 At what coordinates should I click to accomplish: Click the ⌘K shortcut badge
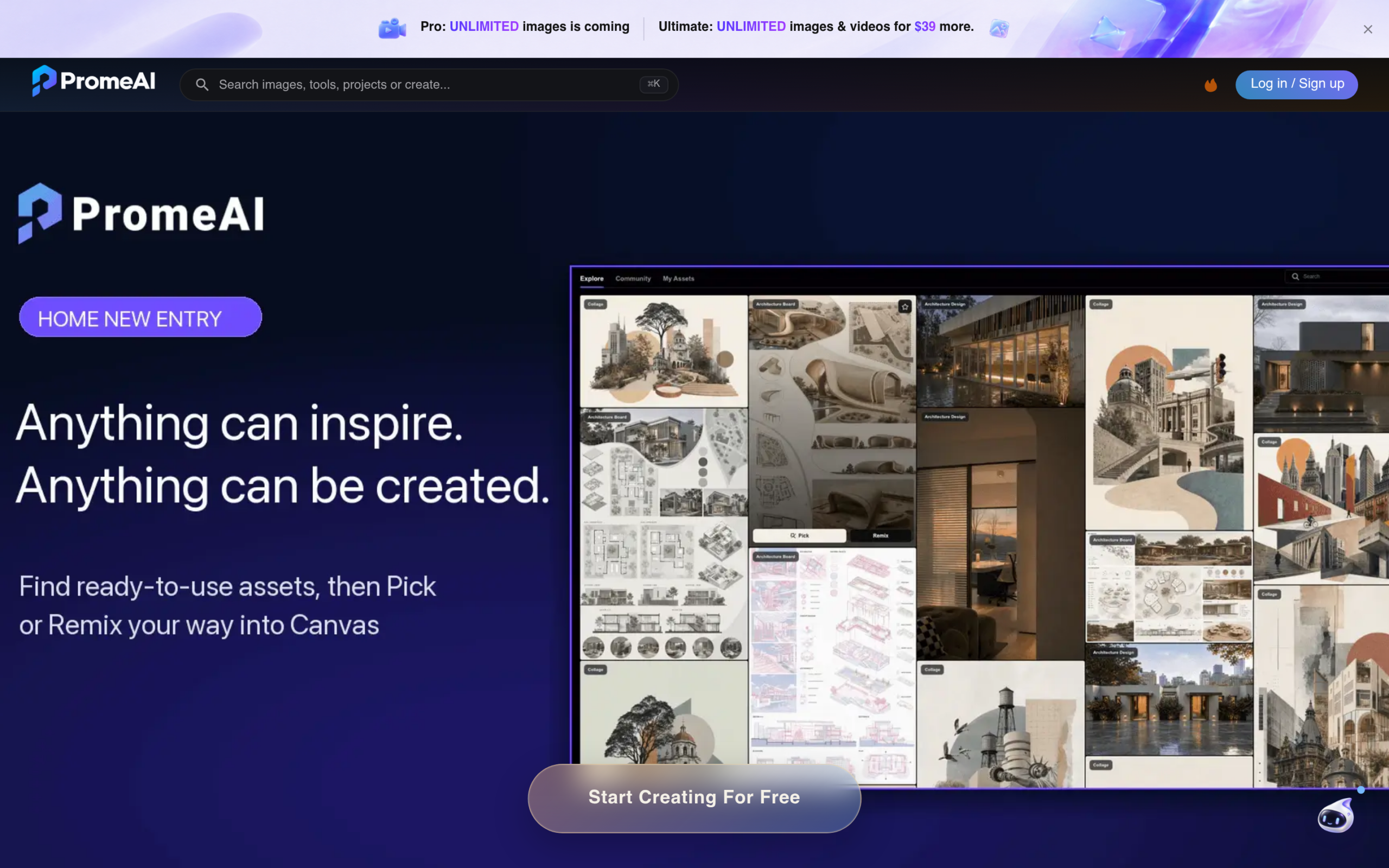tap(653, 84)
